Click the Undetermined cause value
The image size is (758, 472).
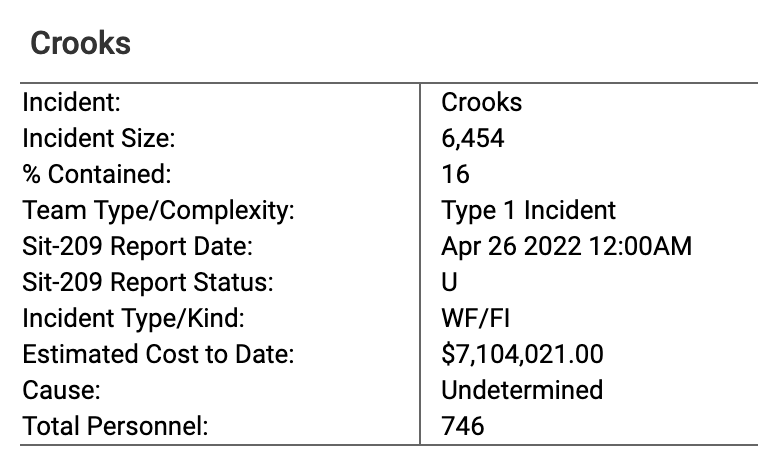[522, 390]
